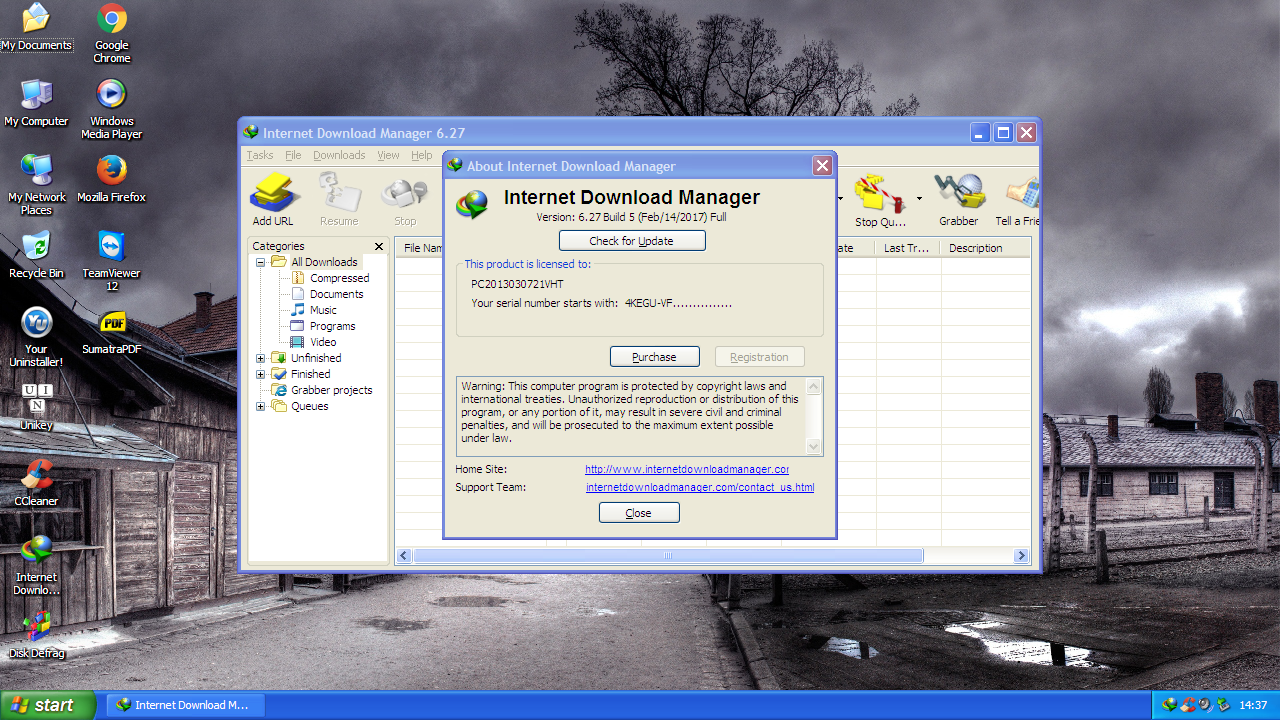Select the Internet Download Manager desktop icon
The height and width of the screenshot is (720, 1280).
point(36,565)
